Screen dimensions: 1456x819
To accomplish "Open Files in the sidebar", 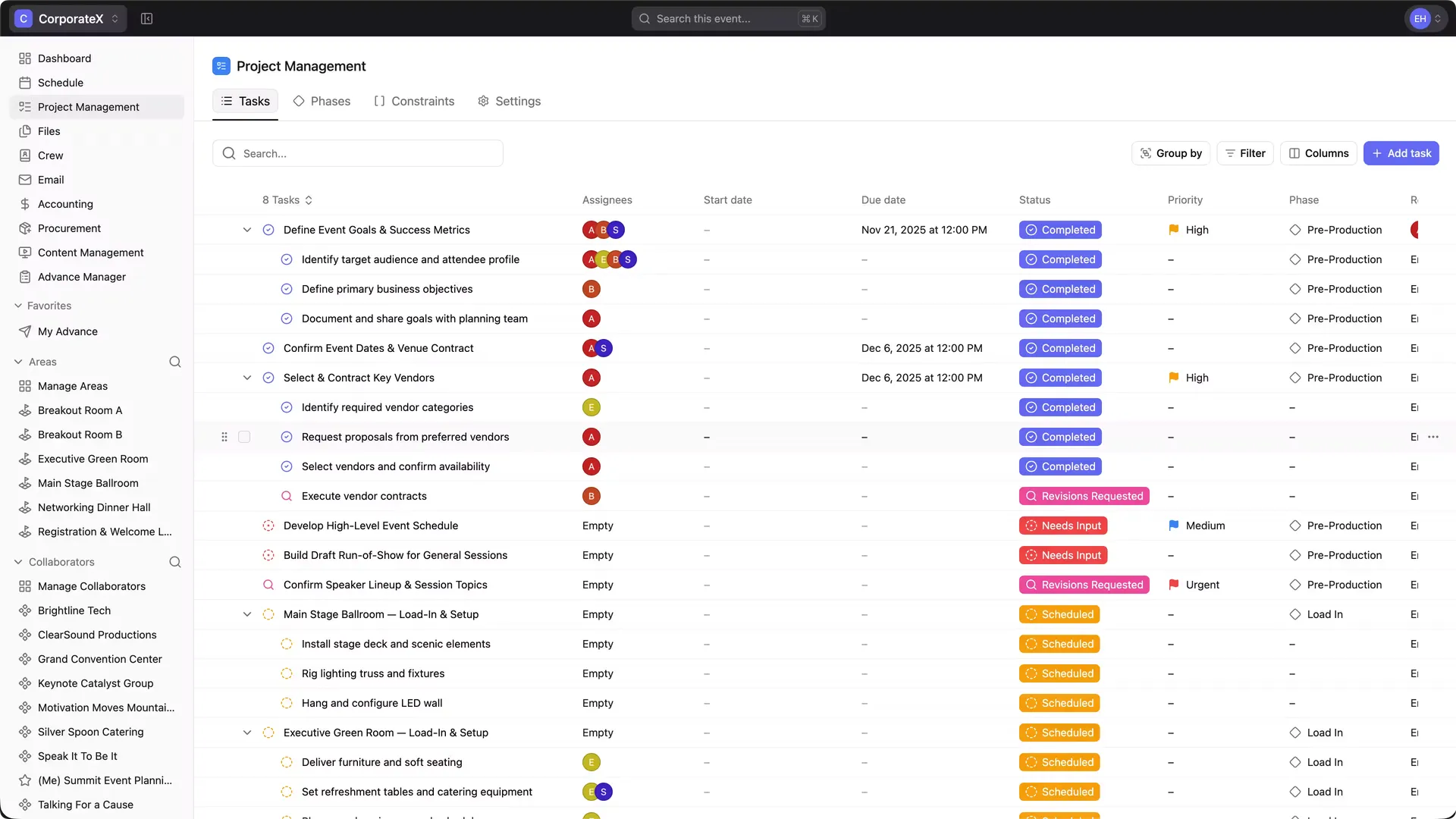I will pyautogui.click(x=97, y=131).
